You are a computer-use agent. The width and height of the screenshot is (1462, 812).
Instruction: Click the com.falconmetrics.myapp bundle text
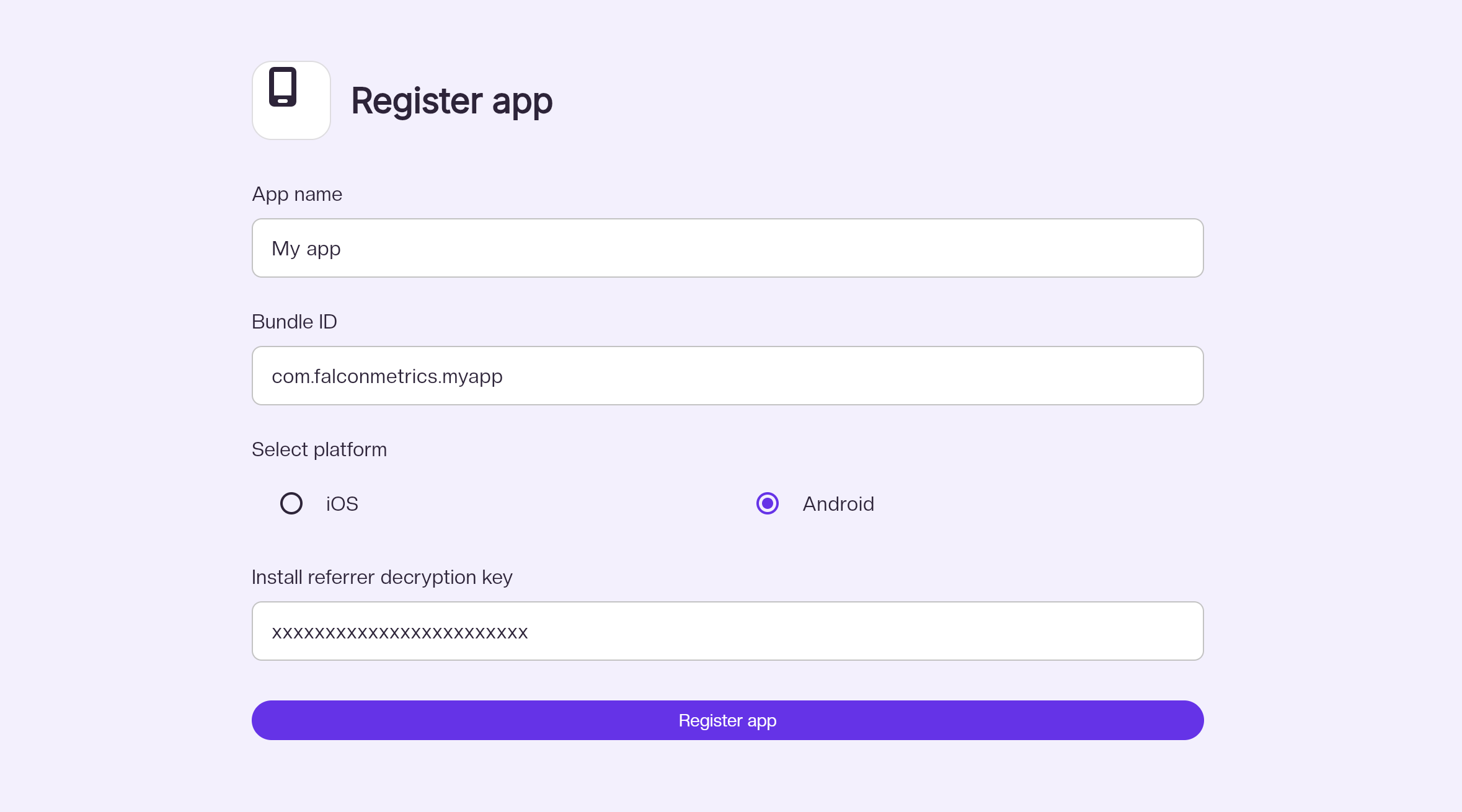387,376
